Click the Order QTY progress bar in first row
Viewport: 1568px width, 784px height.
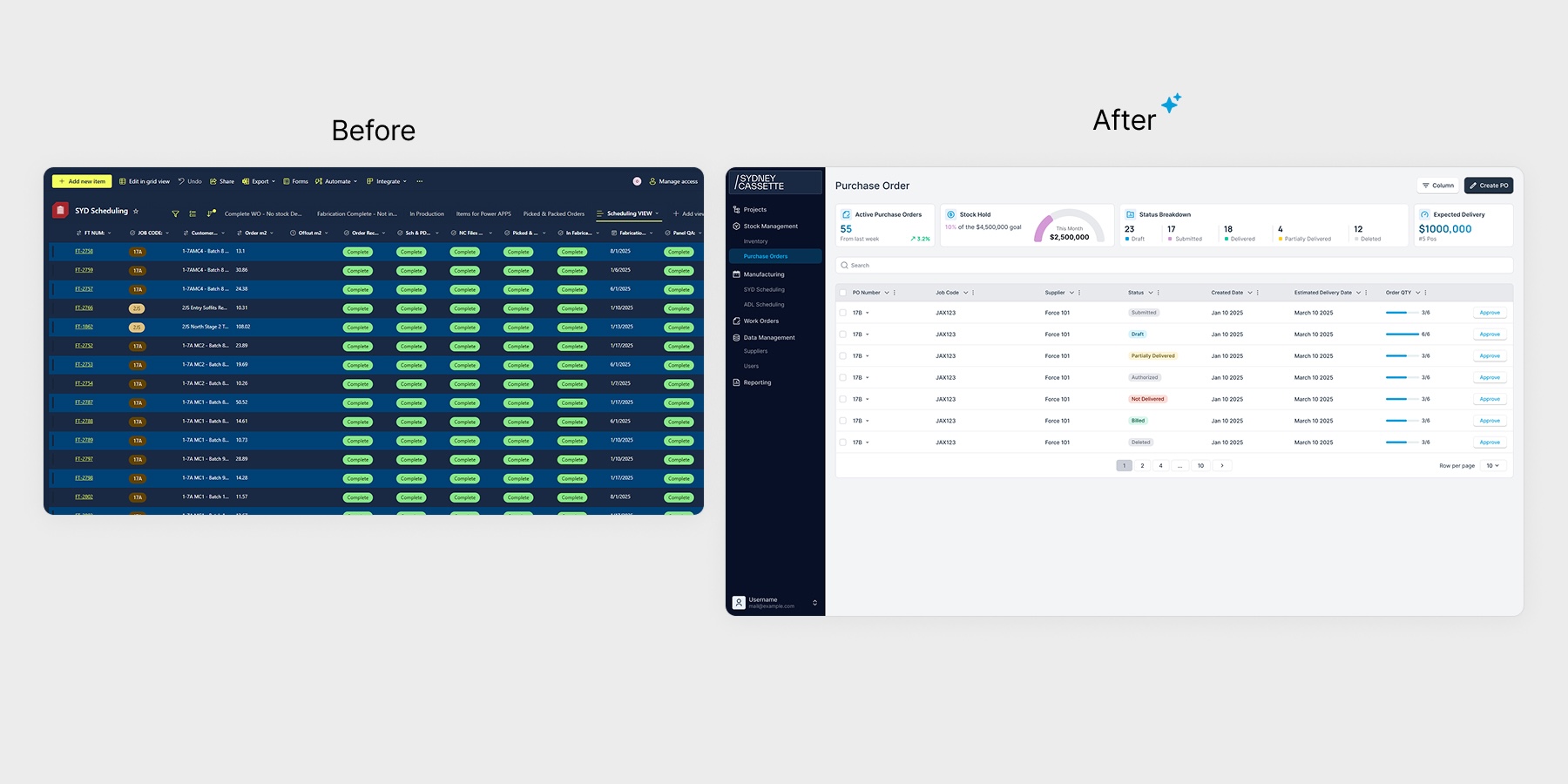coord(1402,313)
